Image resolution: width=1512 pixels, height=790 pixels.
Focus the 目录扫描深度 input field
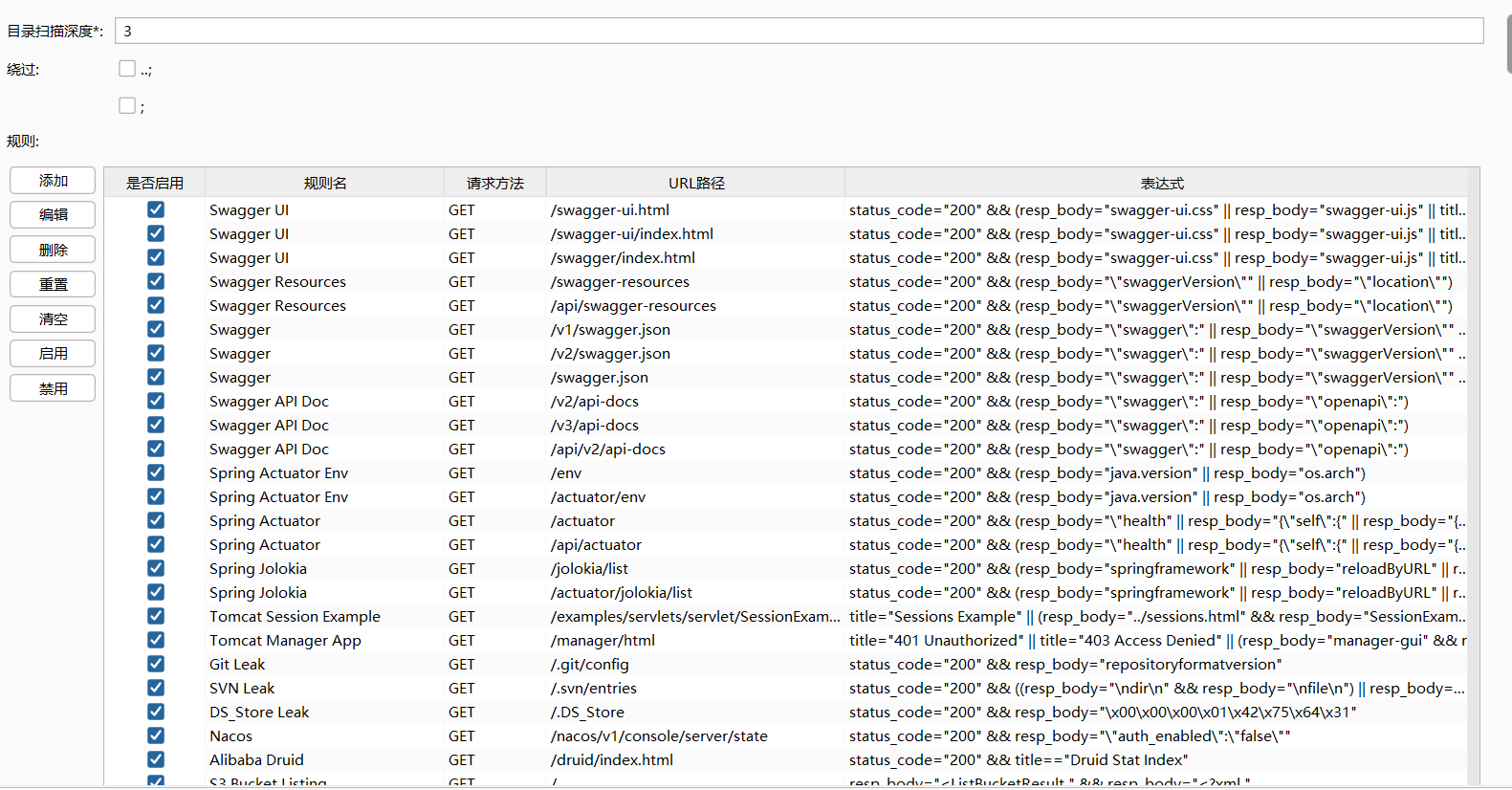(x=799, y=31)
